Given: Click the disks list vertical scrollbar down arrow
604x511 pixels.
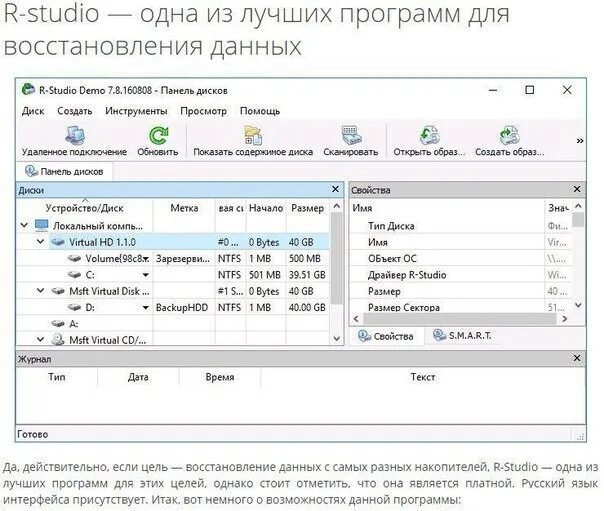Looking at the screenshot, I should tap(336, 339).
